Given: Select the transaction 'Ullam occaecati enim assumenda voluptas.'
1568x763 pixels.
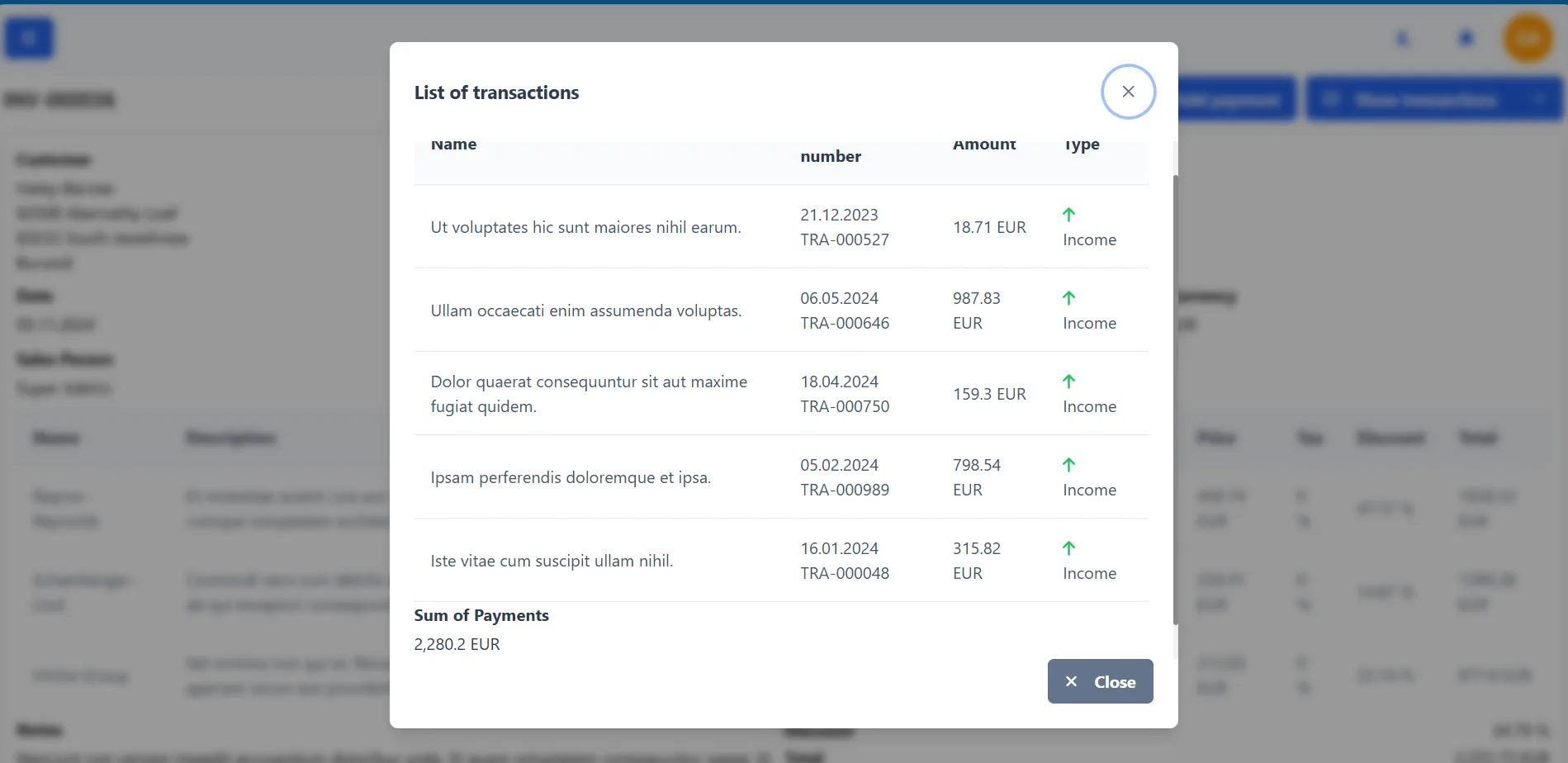Looking at the screenshot, I should click(586, 310).
